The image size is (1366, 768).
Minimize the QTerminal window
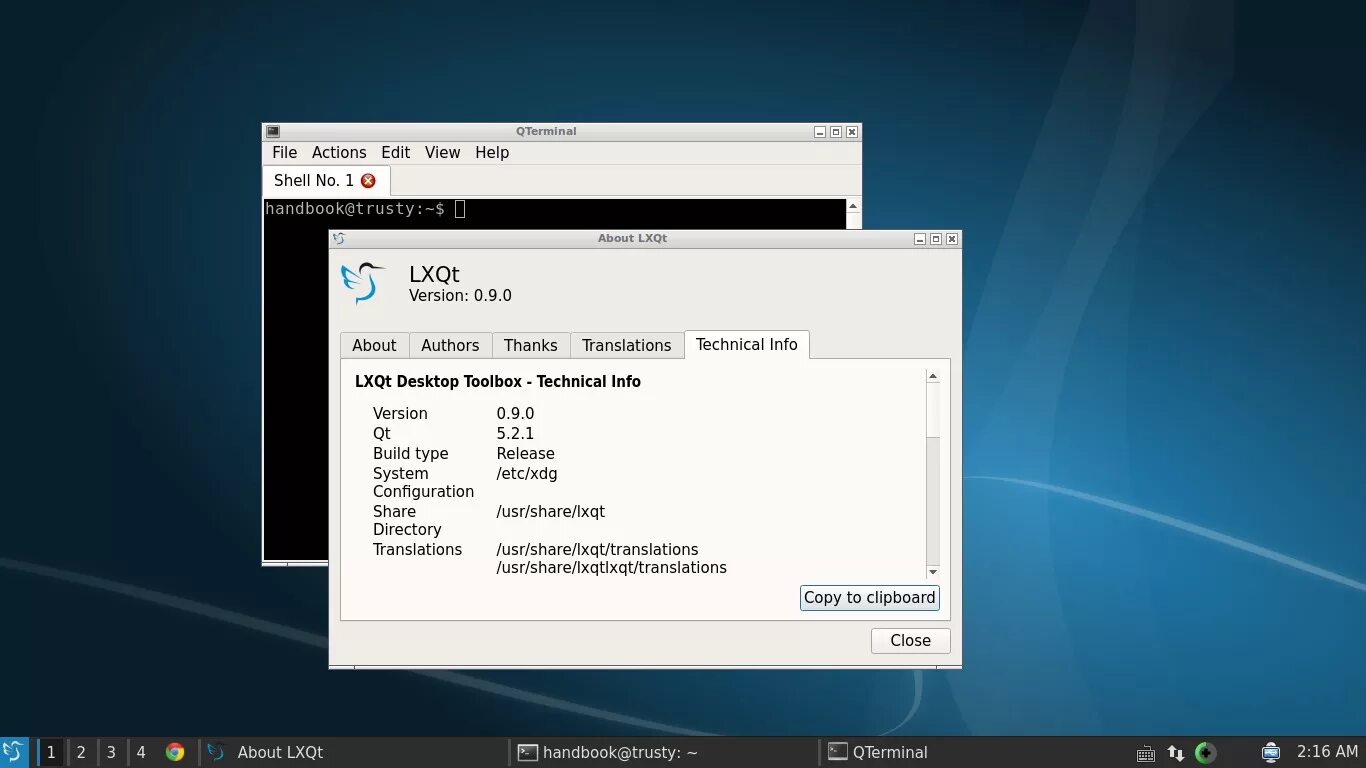tap(820, 132)
